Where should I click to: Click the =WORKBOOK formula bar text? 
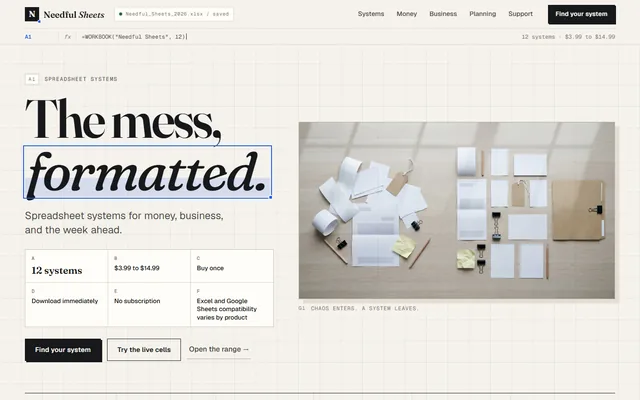(x=134, y=37)
